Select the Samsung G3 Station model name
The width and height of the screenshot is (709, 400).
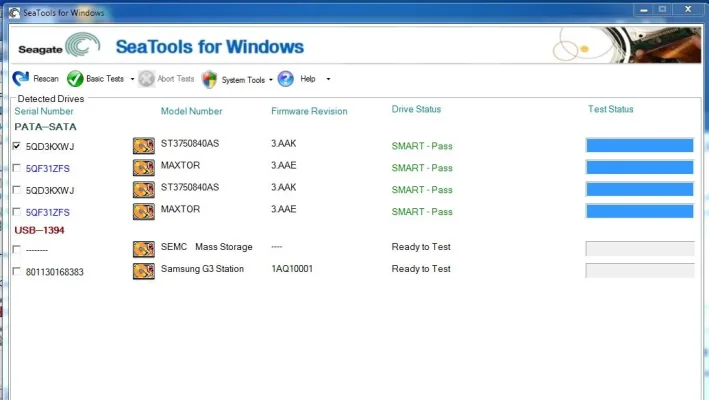202,269
